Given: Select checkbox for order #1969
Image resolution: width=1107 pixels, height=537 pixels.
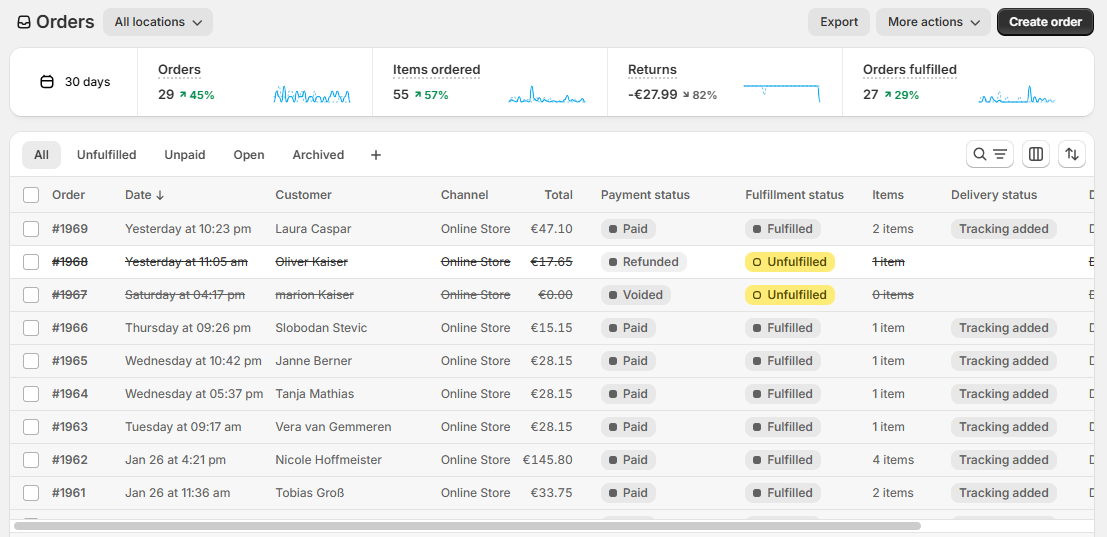Looking at the screenshot, I should [30, 229].
